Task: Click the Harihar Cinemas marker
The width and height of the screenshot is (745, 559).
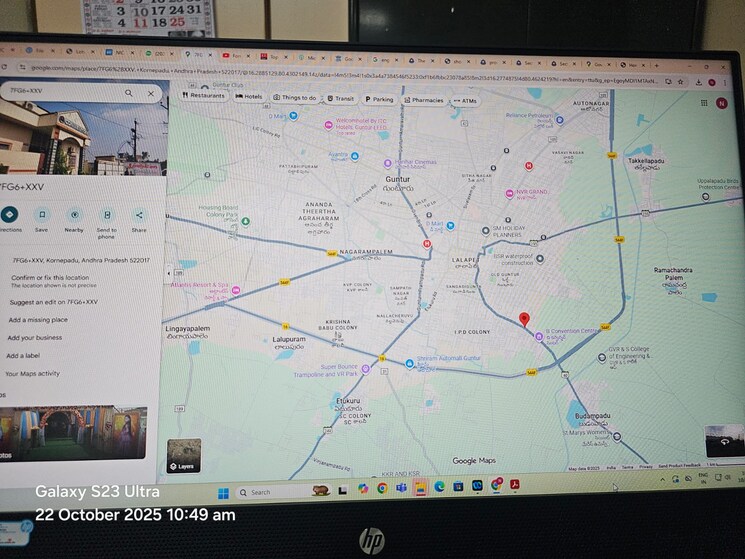Action: click(x=388, y=163)
